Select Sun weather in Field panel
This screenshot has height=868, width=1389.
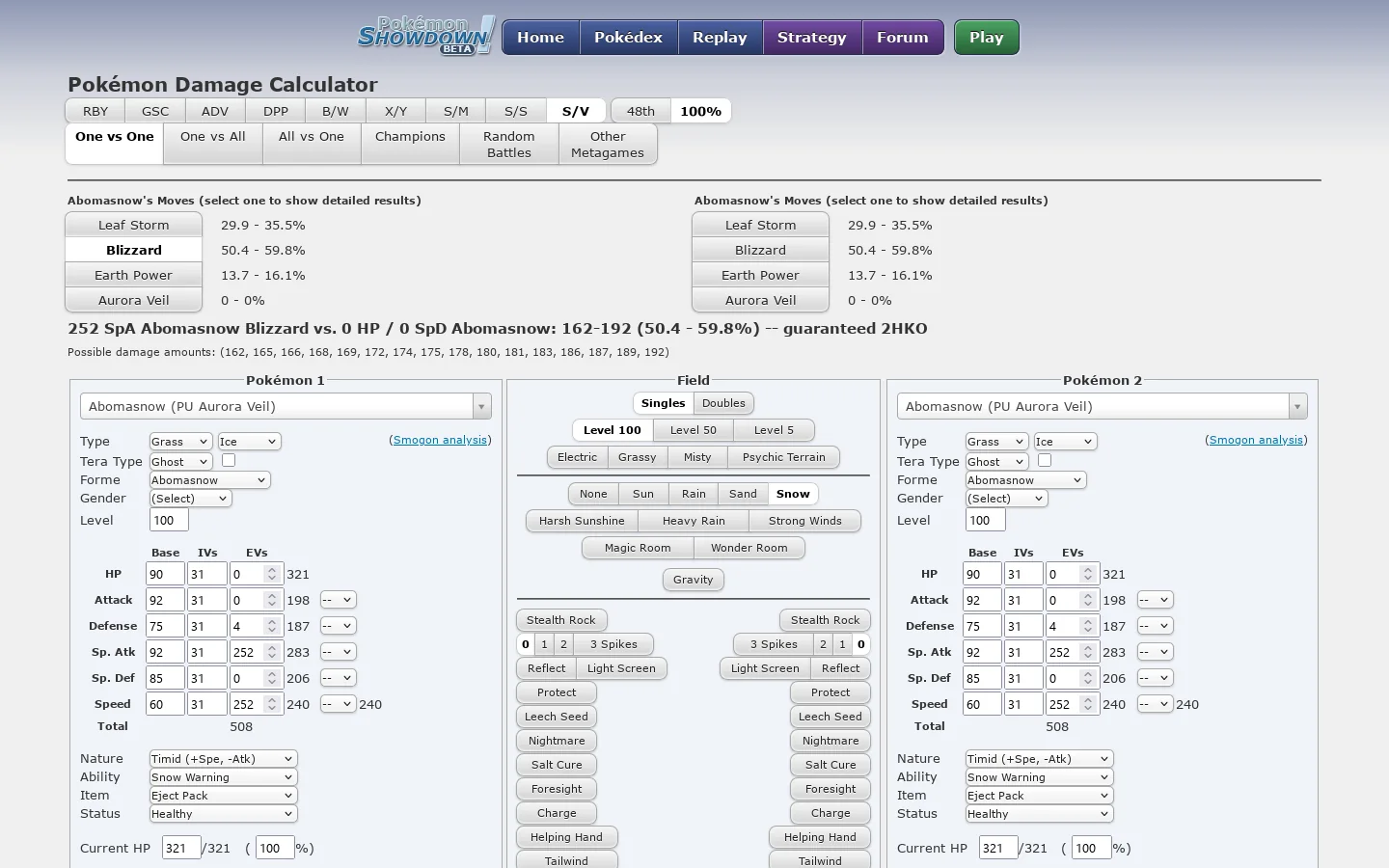(x=643, y=494)
